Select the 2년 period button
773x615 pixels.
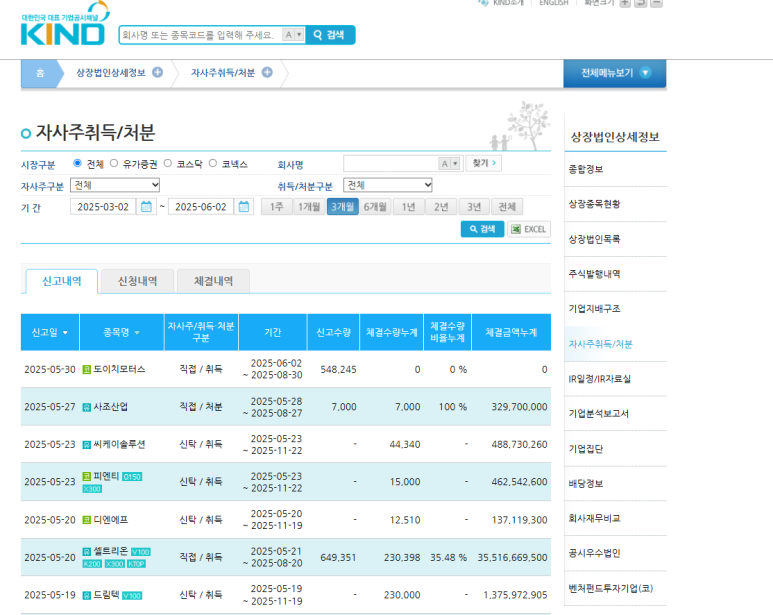point(441,207)
